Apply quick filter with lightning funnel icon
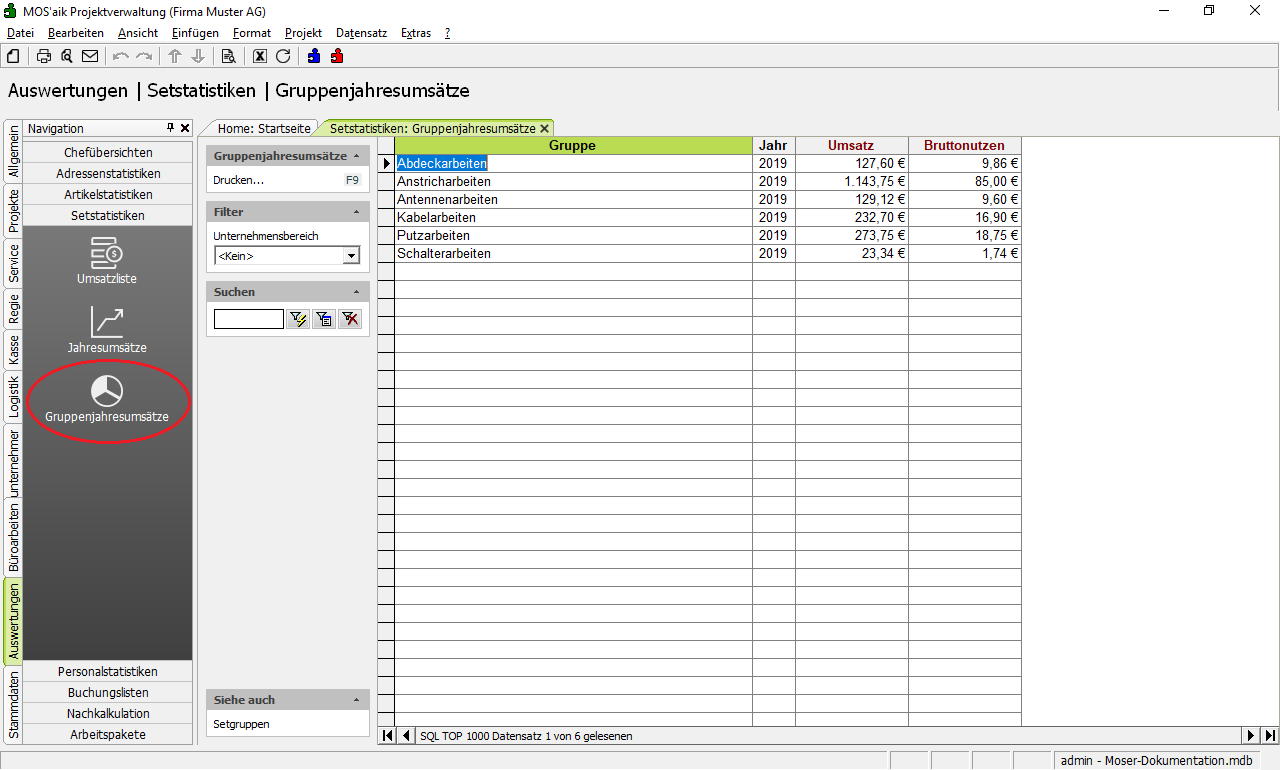The image size is (1280, 770). (x=298, y=319)
